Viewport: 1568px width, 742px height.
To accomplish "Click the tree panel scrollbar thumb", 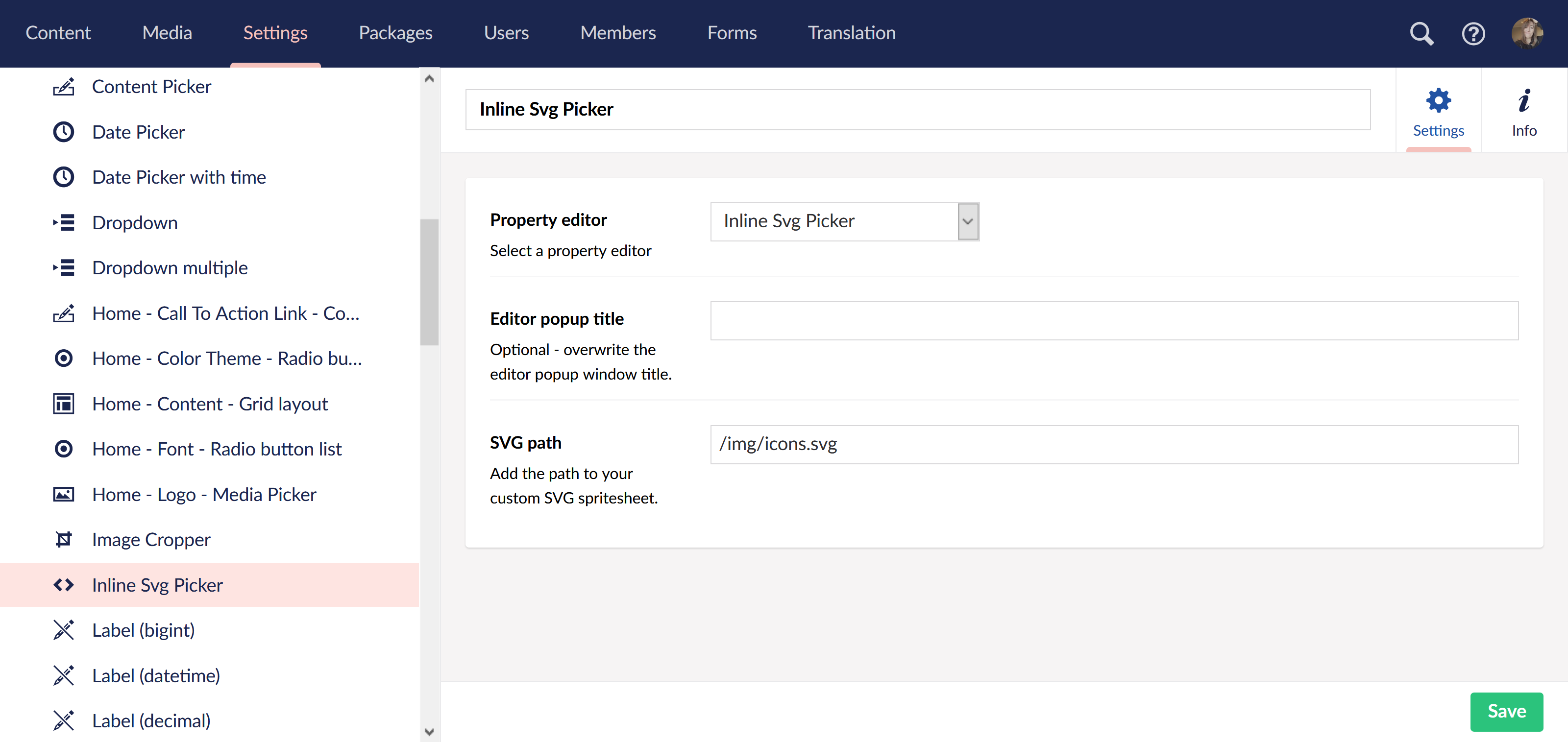I will (x=429, y=282).
